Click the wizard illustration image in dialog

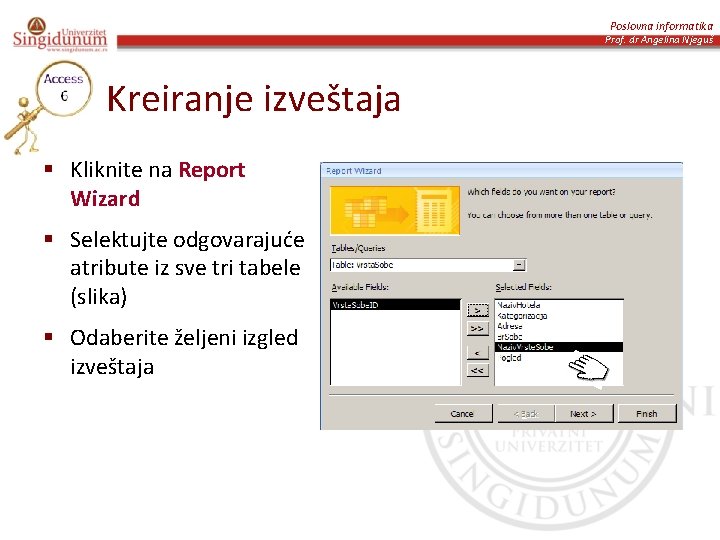click(x=395, y=211)
